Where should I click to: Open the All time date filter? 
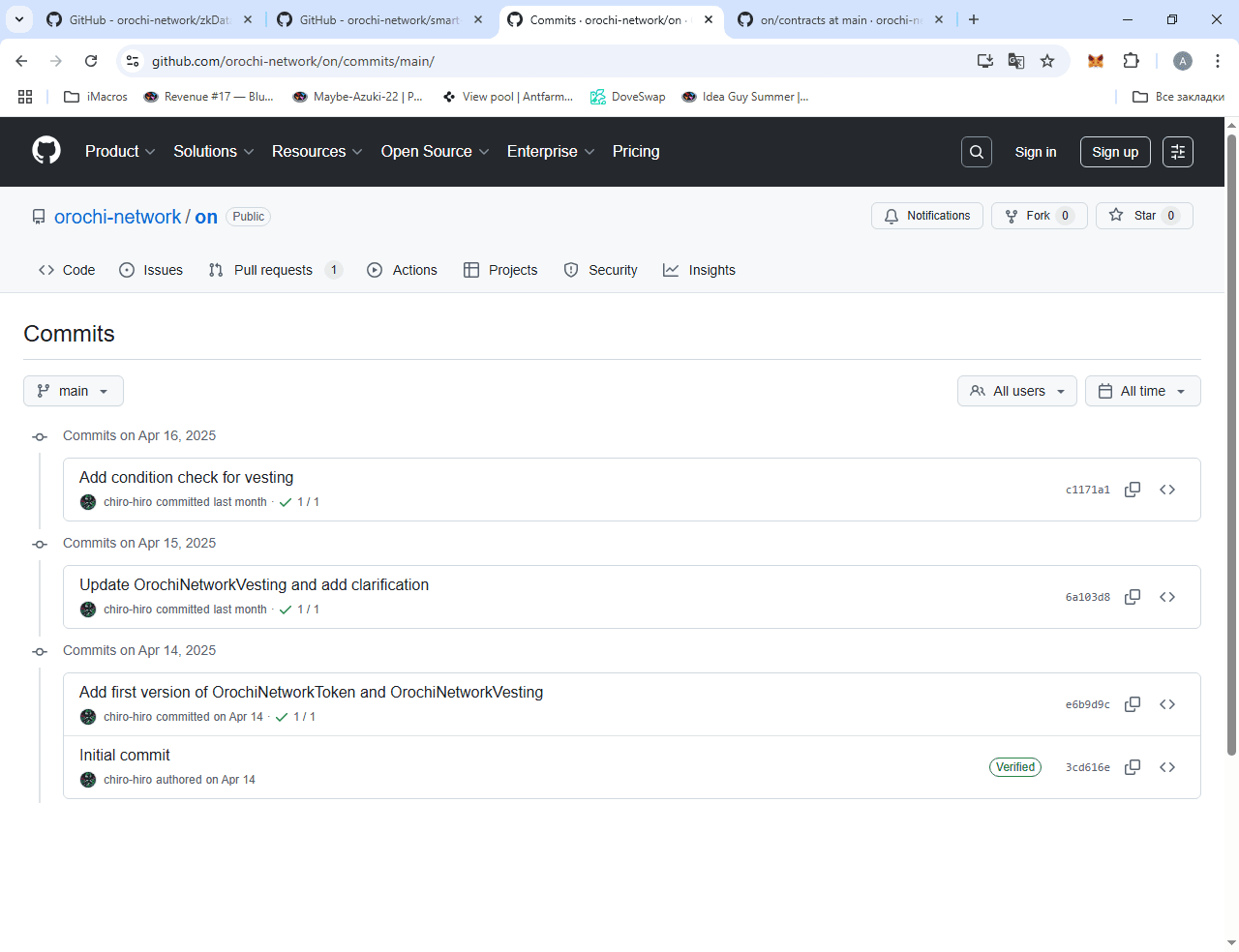pyautogui.click(x=1143, y=391)
